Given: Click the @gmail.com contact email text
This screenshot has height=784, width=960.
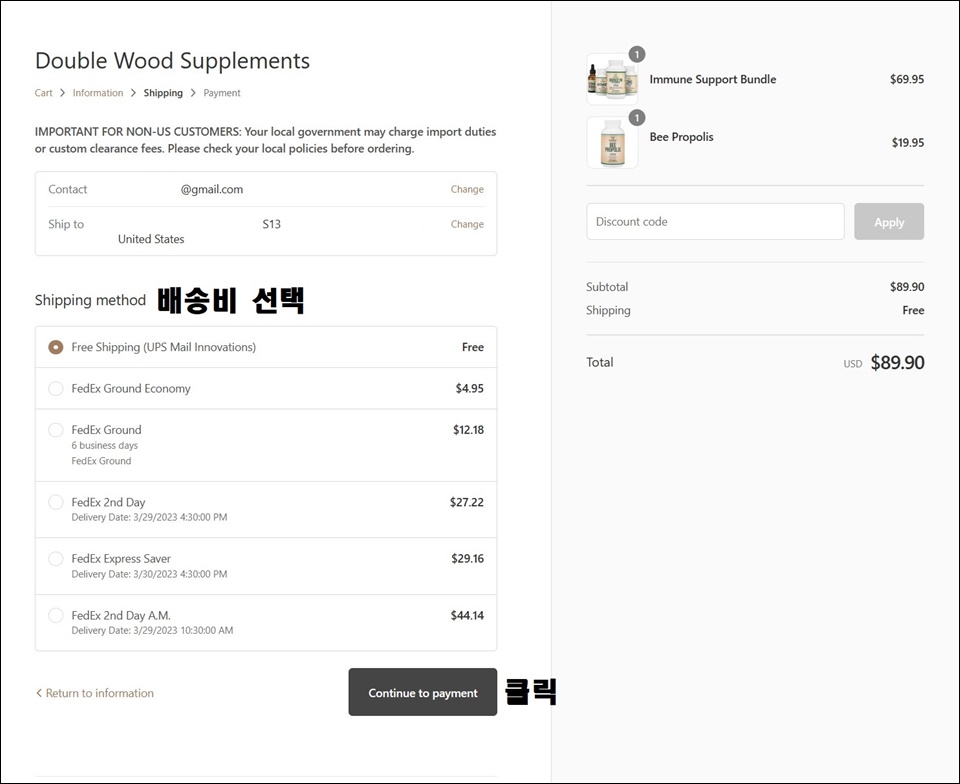Looking at the screenshot, I should pos(212,190).
